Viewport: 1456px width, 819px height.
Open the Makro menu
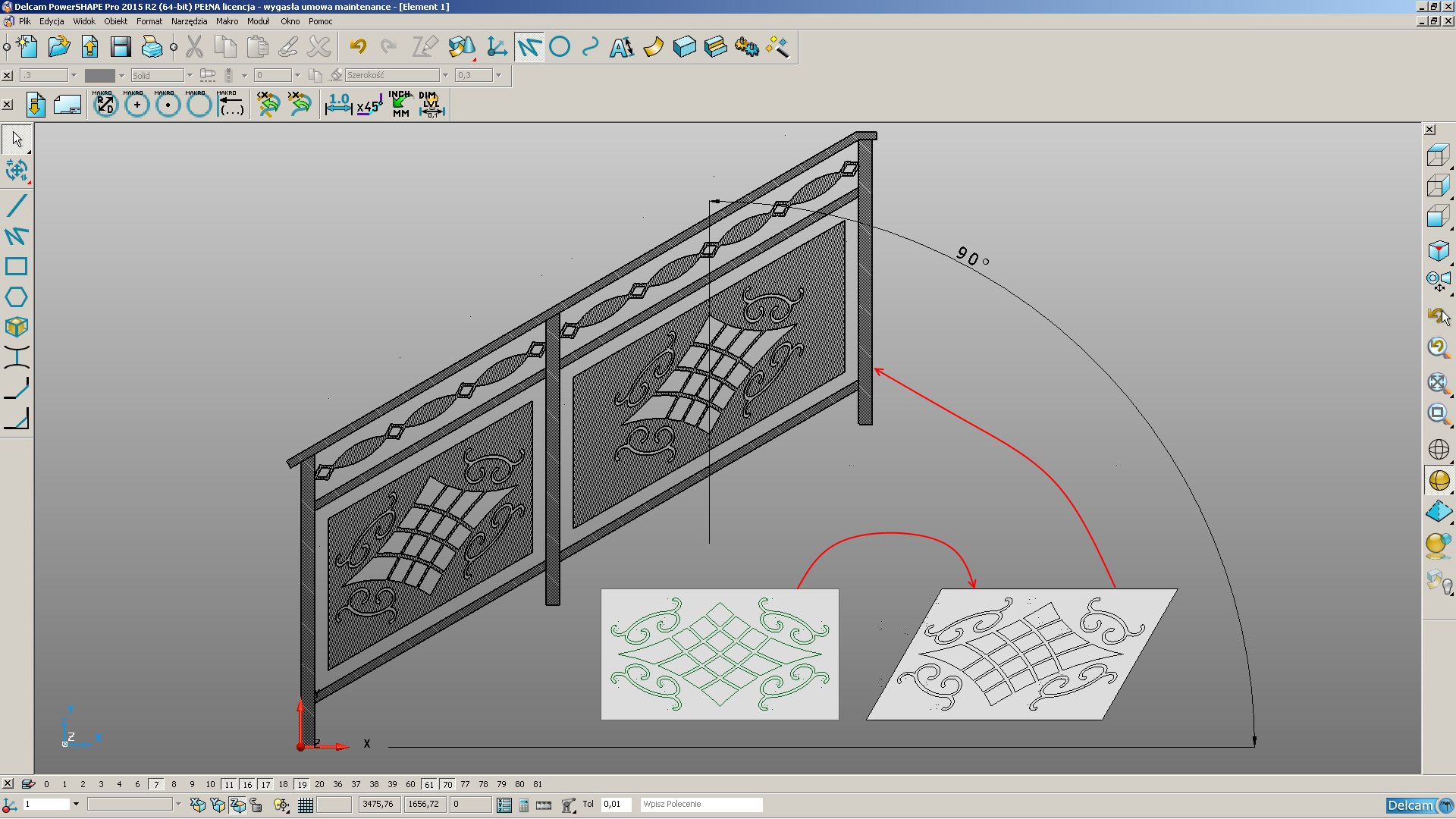pos(227,21)
